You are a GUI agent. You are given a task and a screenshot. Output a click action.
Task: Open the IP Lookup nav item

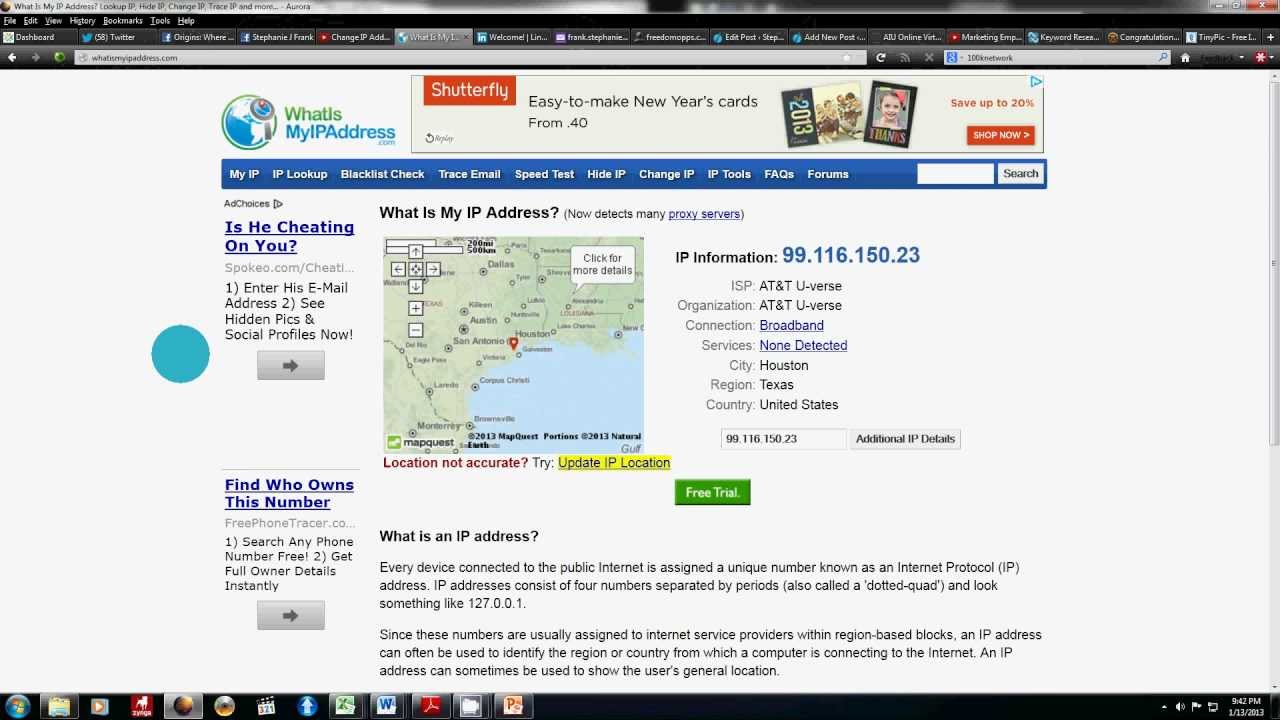click(300, 174)
